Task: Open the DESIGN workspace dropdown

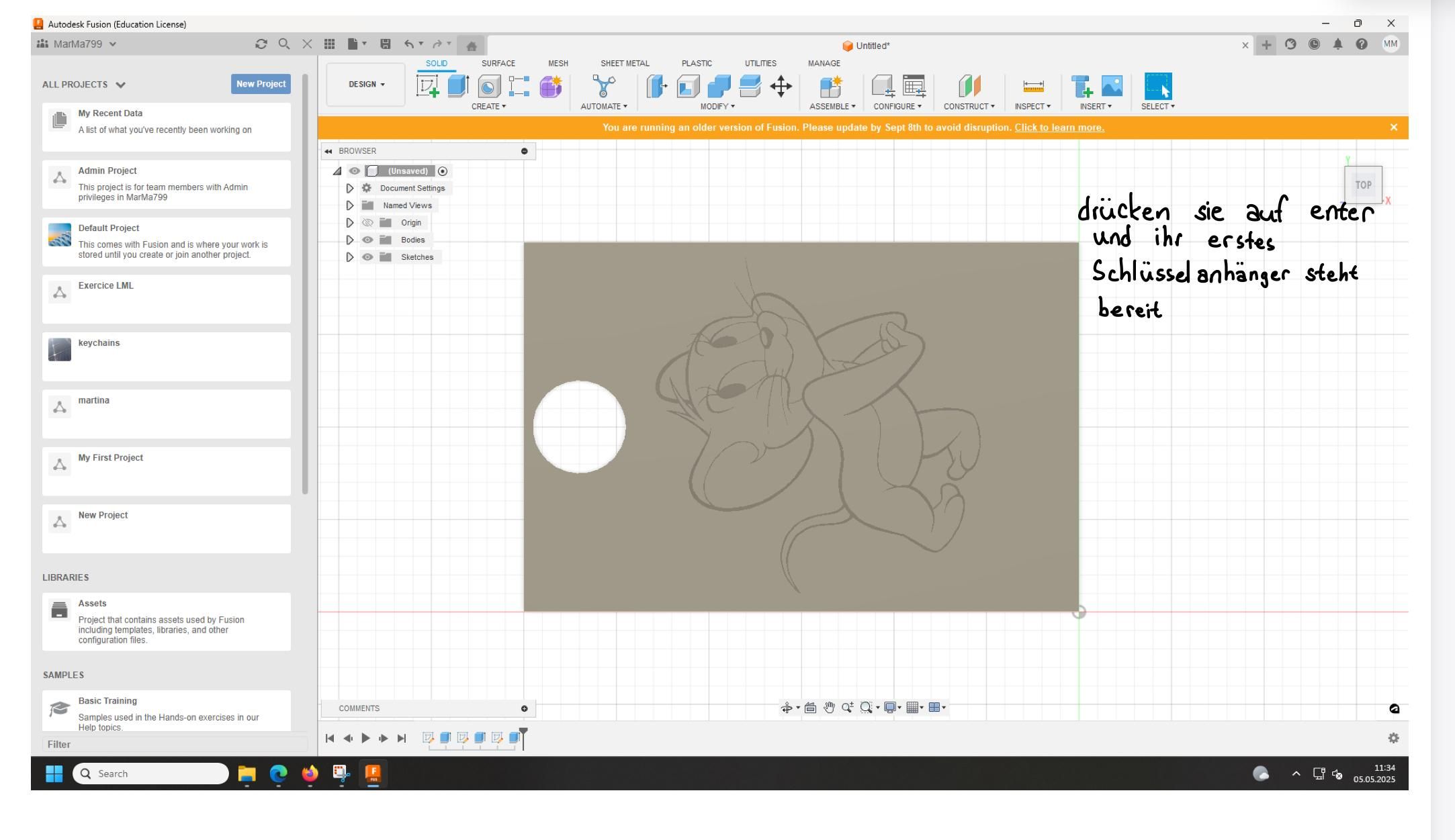Action: [366, 85]
